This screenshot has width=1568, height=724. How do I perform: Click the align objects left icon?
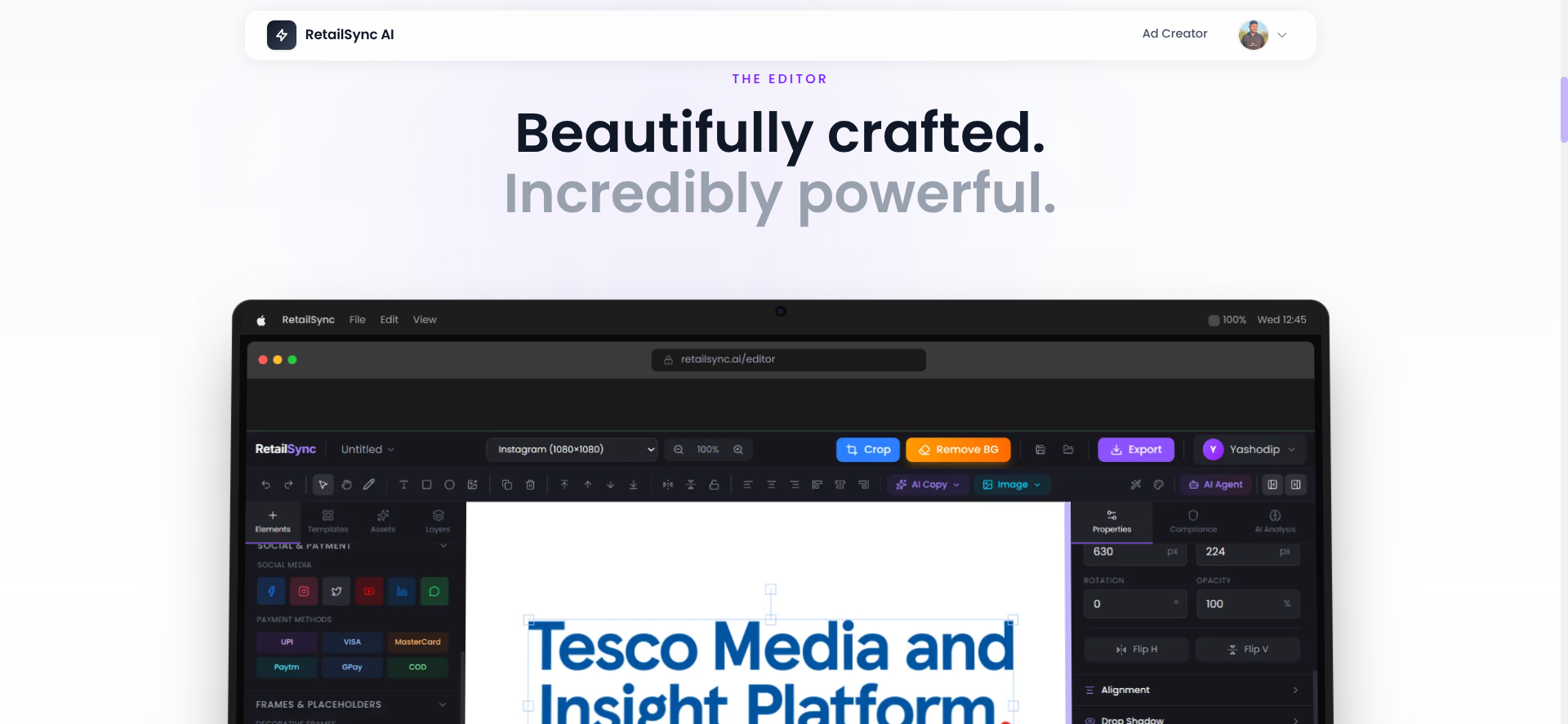click(x=817, y=485)
